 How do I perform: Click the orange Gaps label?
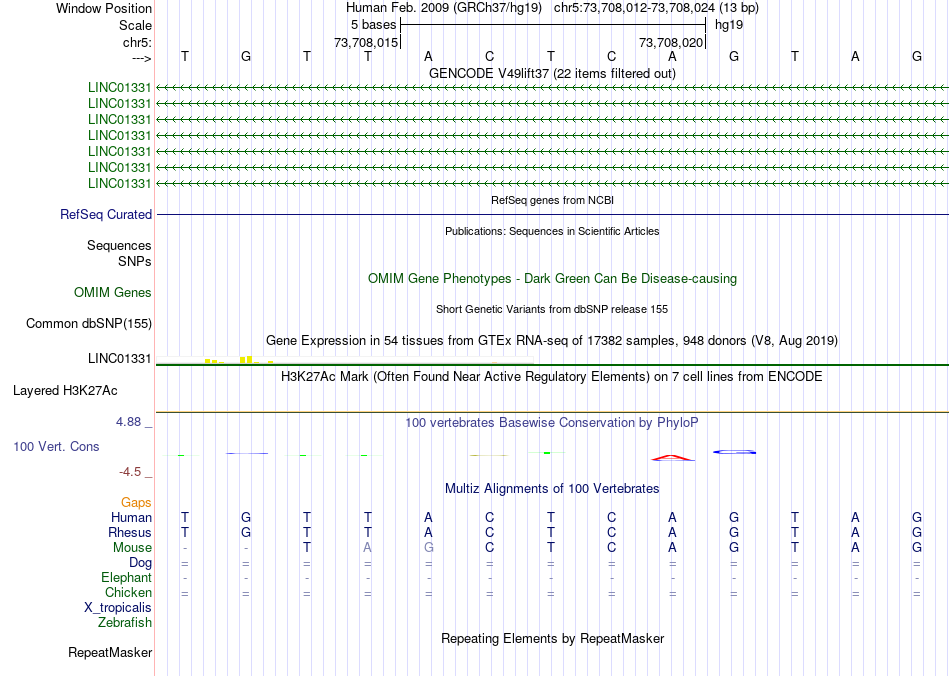point(136,503)
